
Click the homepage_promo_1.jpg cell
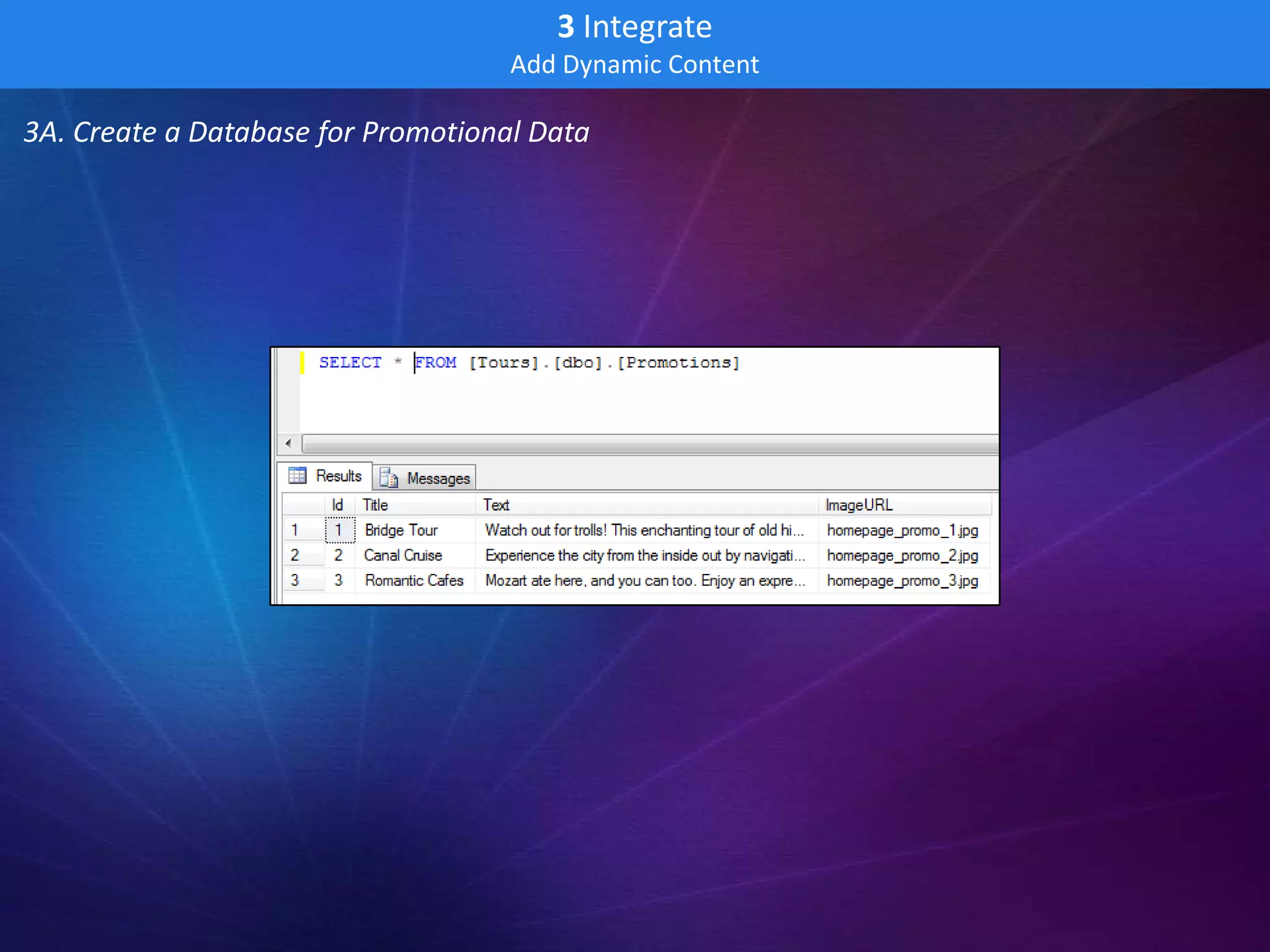904,530
